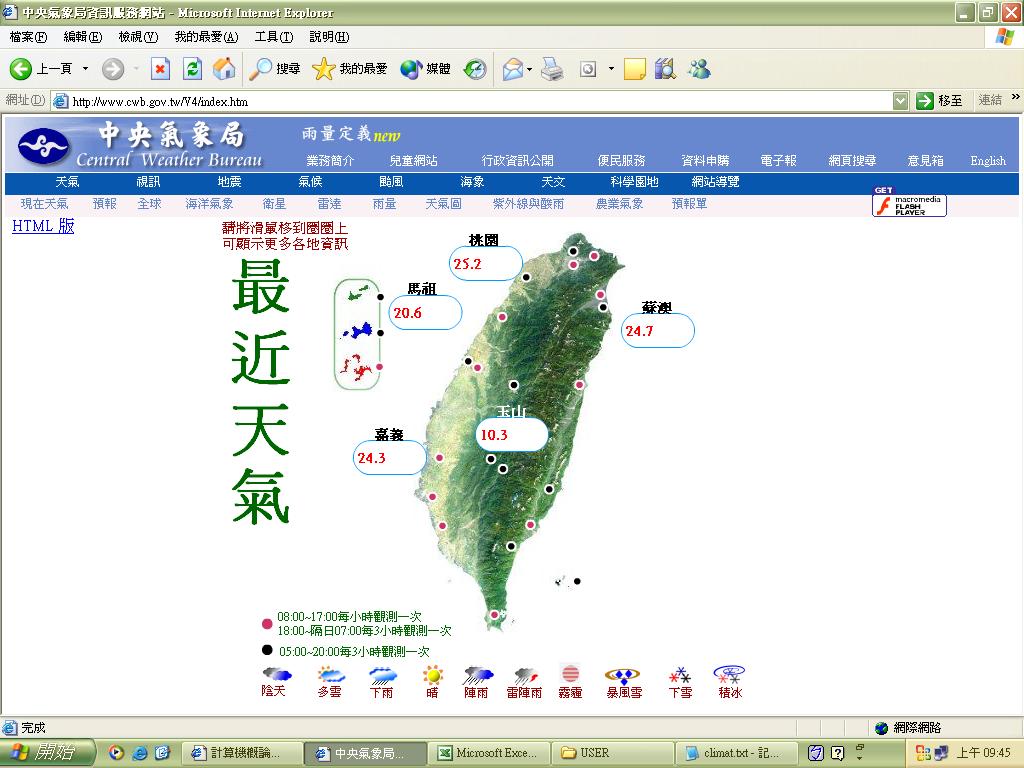Open the History toolbar icon
The width and height of the screenshot is (1024, 768).
pyautogui.click(x=475, y=69)
